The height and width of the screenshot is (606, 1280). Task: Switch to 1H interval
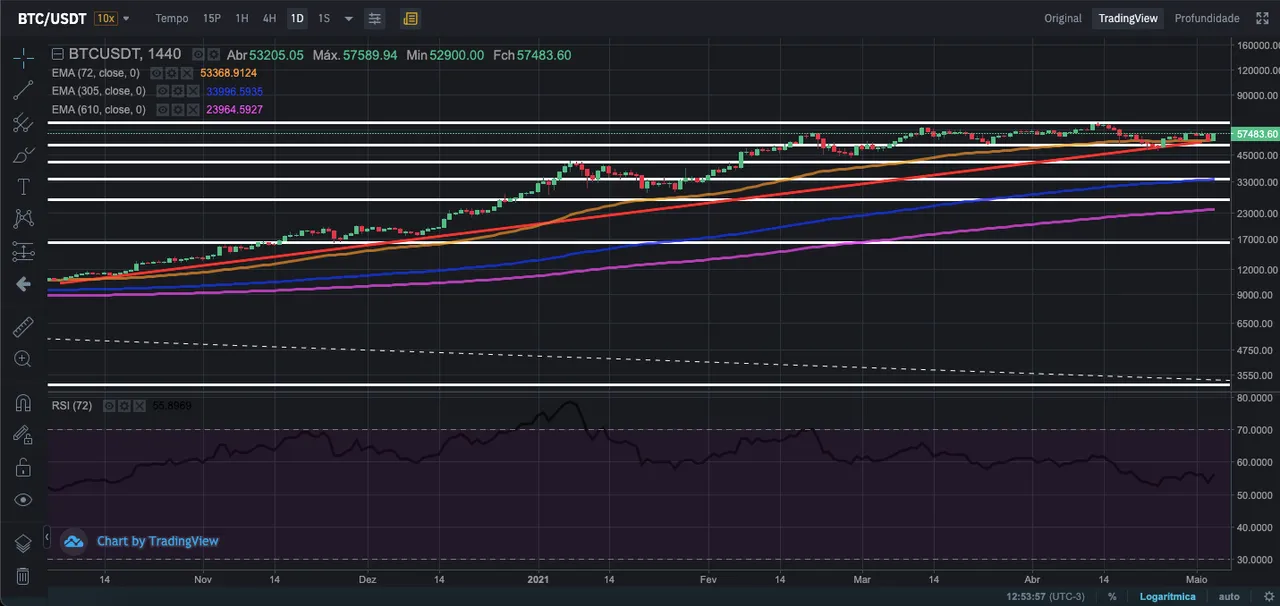point(242,18)
